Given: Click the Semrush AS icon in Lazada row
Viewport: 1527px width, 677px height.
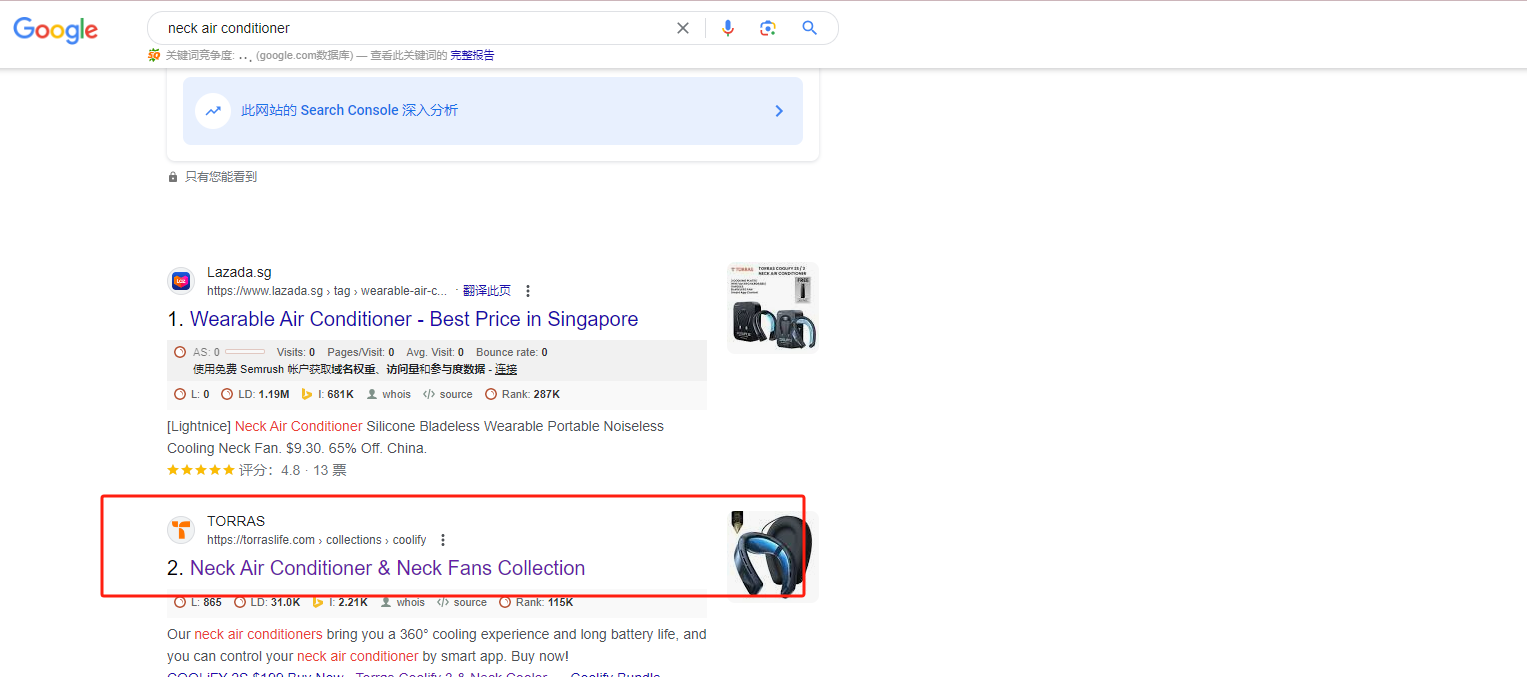Looking at the screenshot, I should coord(180,352).
